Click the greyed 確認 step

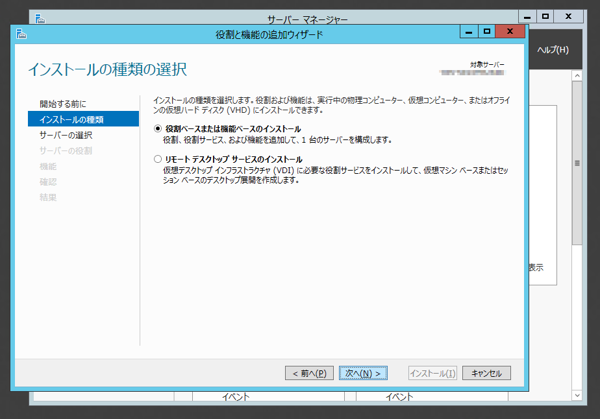[x=48, y=182]
